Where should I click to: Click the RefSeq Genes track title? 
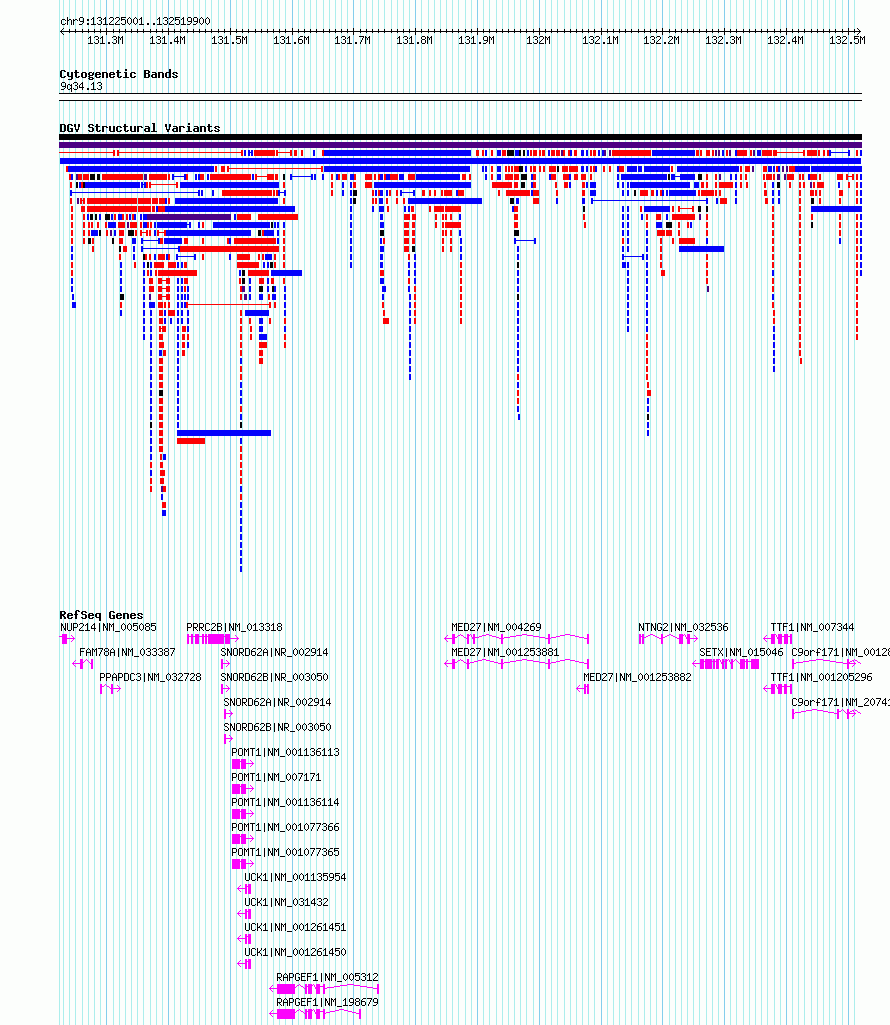click(101, 615)
